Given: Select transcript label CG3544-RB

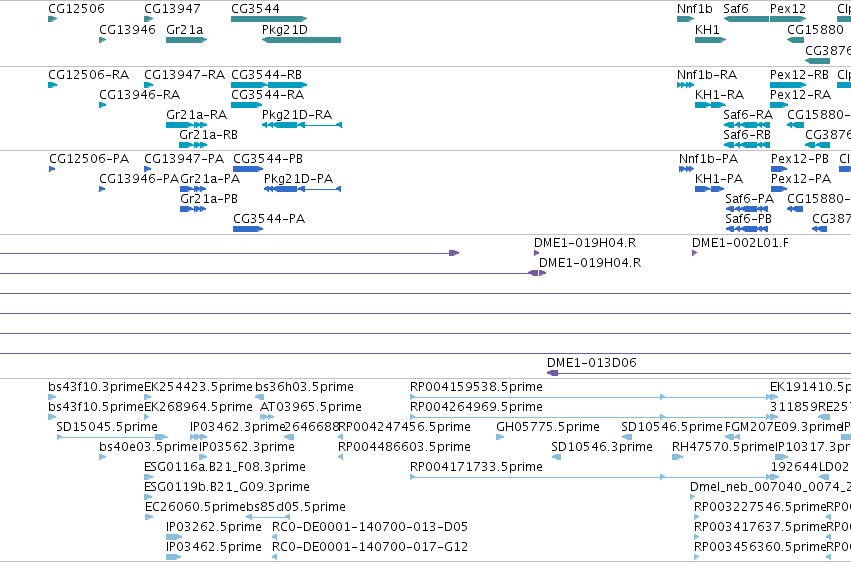Looking at the screenshot, I should click(266, 74).
